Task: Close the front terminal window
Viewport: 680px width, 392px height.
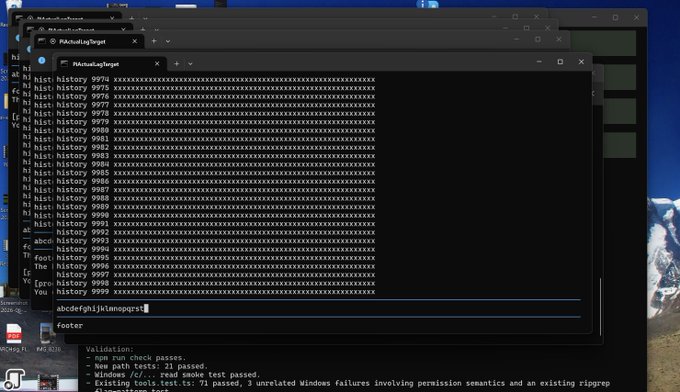Action: [x=582, y=62]
